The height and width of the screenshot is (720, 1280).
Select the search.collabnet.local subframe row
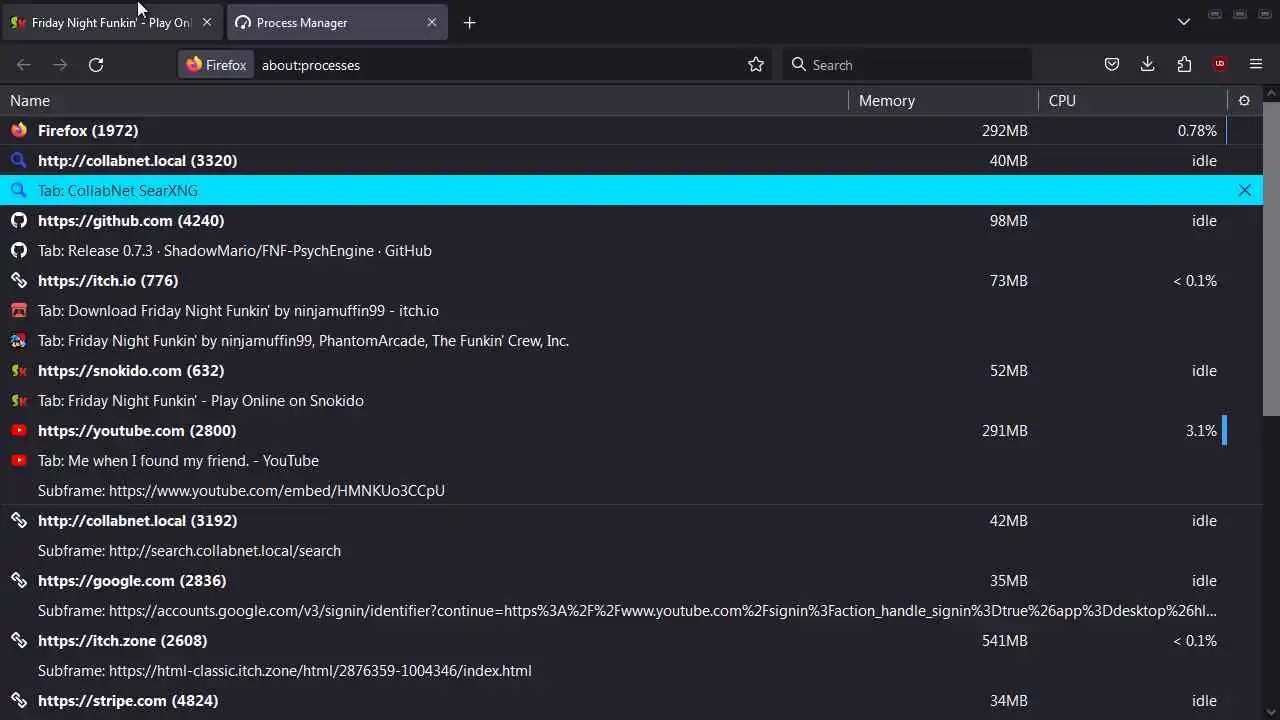(631, 550)
